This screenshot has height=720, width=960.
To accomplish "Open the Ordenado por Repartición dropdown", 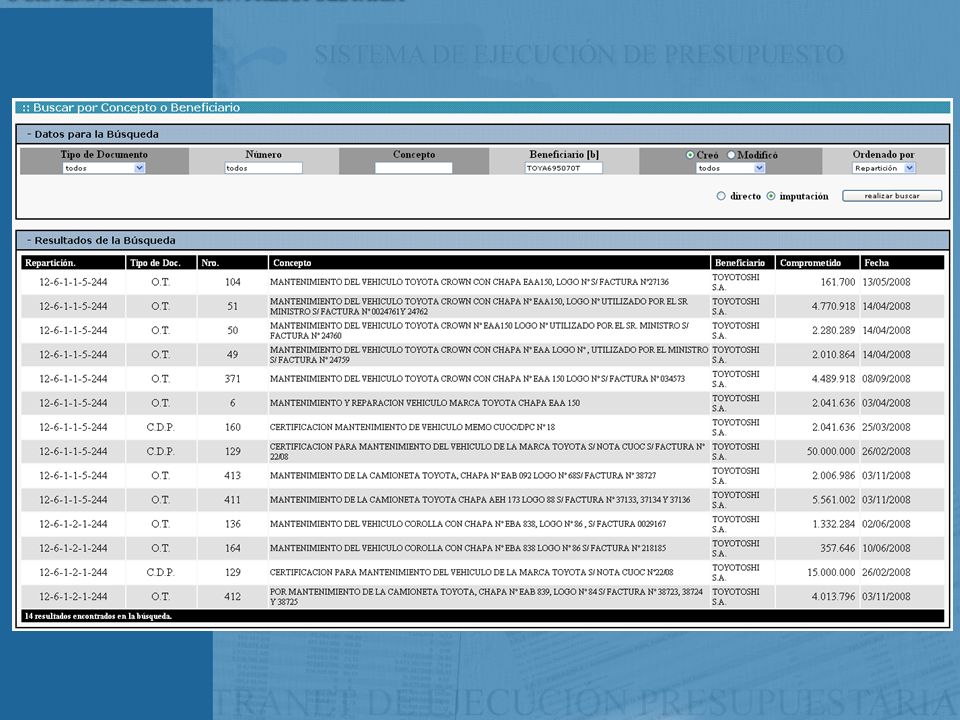I will (884, 168).
